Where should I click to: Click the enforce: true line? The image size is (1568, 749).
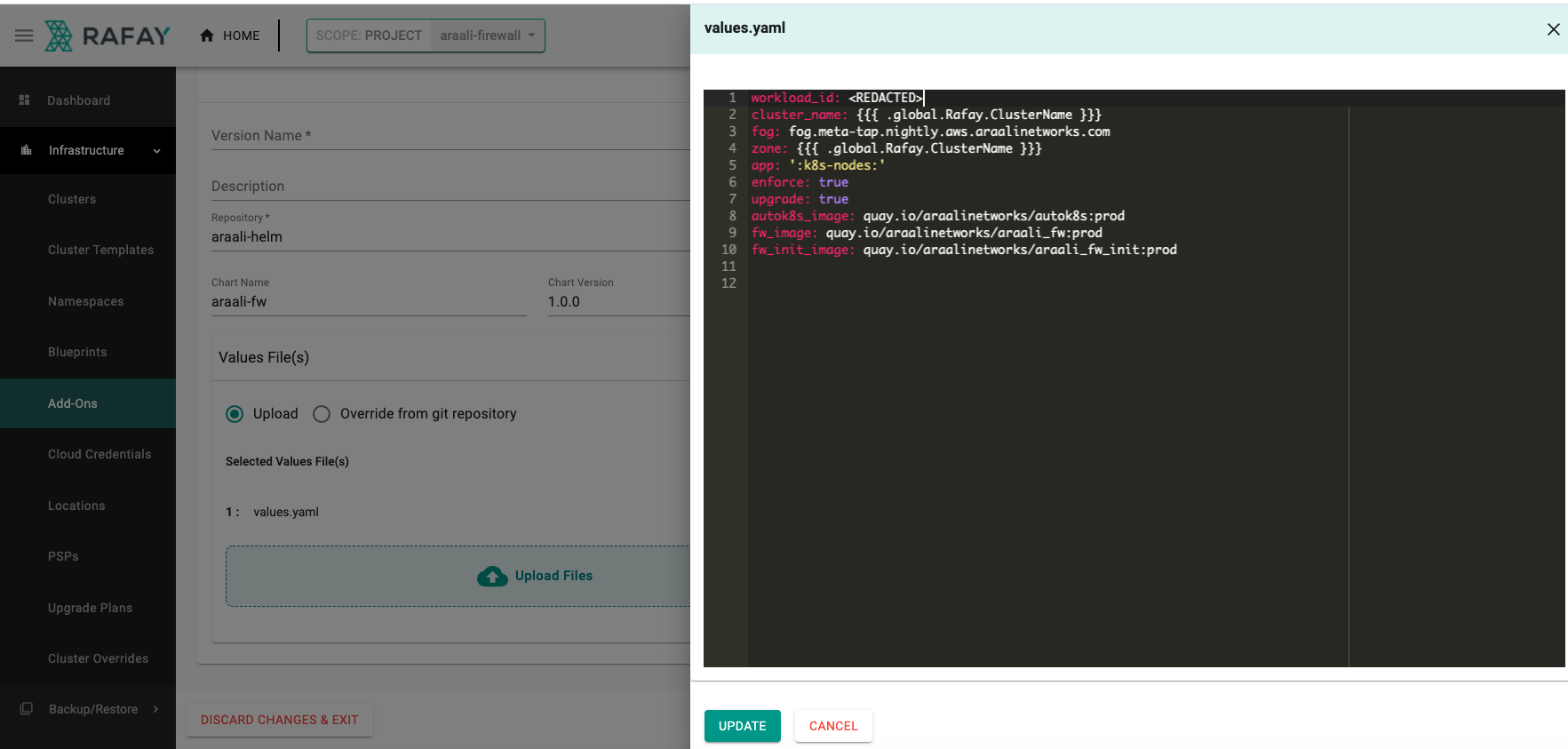point(800,182)
